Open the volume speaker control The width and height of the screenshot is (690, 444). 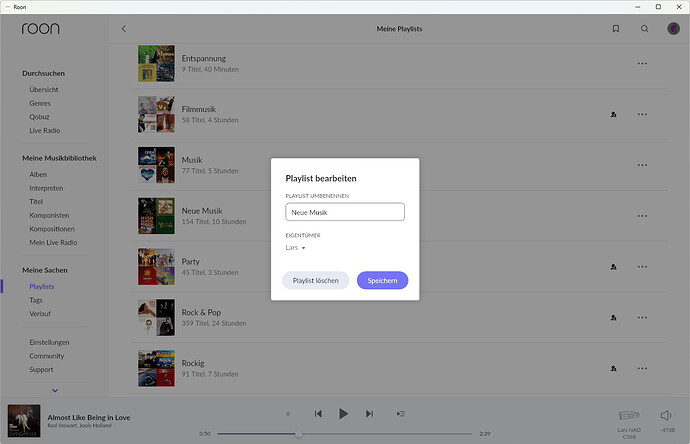coord(666,415)
